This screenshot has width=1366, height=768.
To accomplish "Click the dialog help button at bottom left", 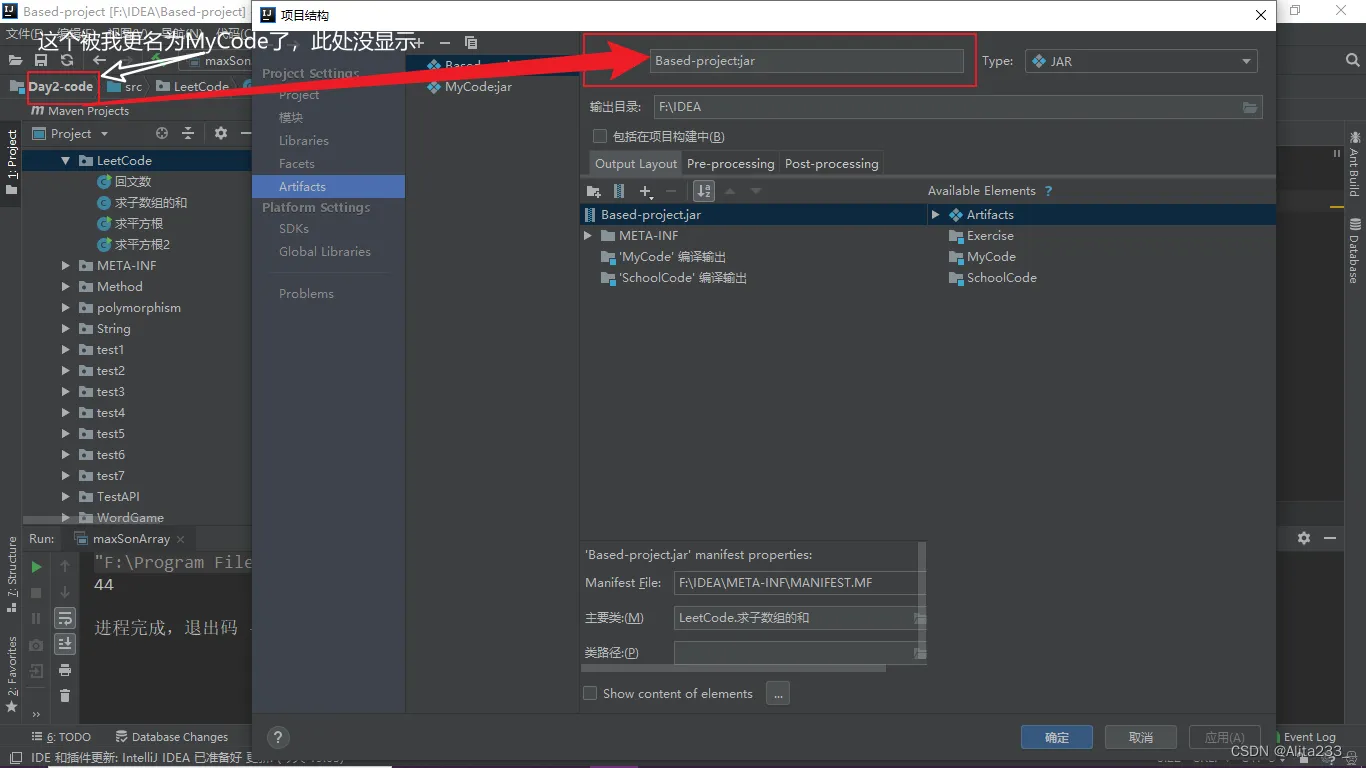I will [x=278, y=737].
